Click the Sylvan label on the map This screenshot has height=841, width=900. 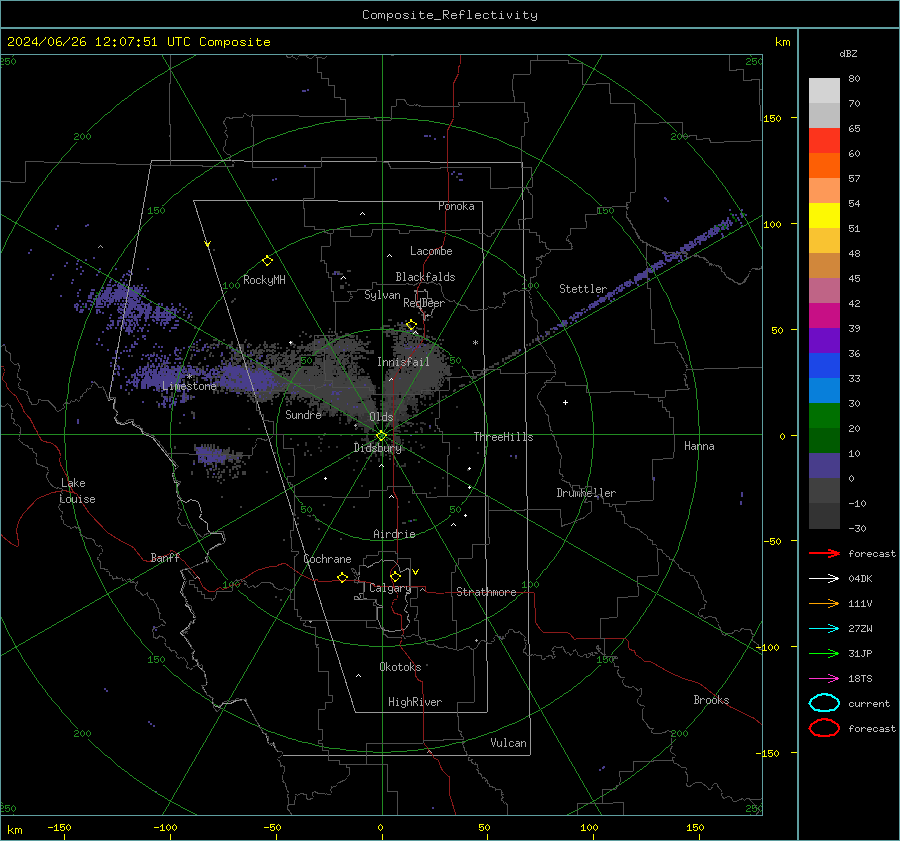(382, 295)
